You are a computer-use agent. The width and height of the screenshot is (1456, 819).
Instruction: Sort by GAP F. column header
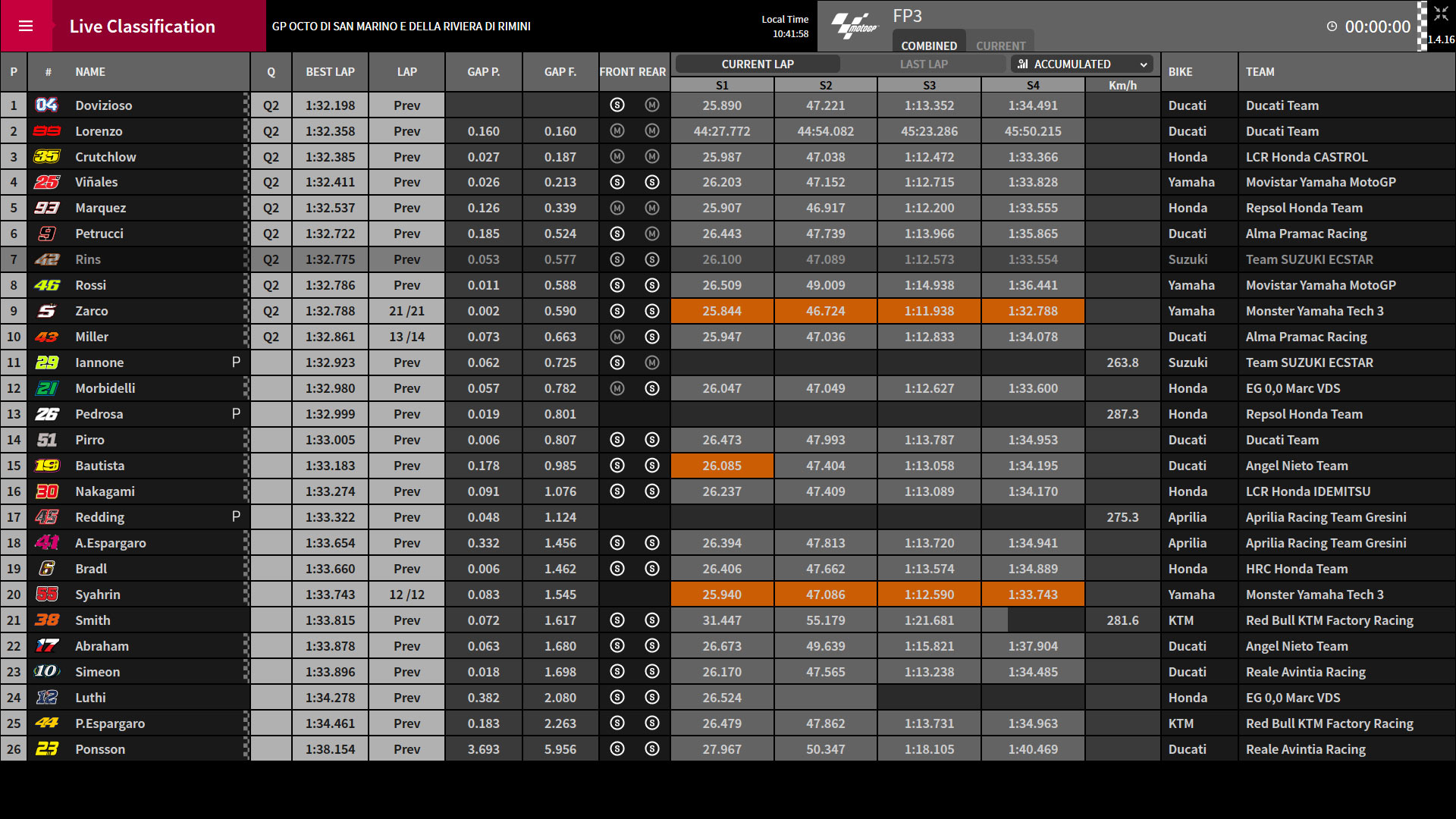pos(560,72)
